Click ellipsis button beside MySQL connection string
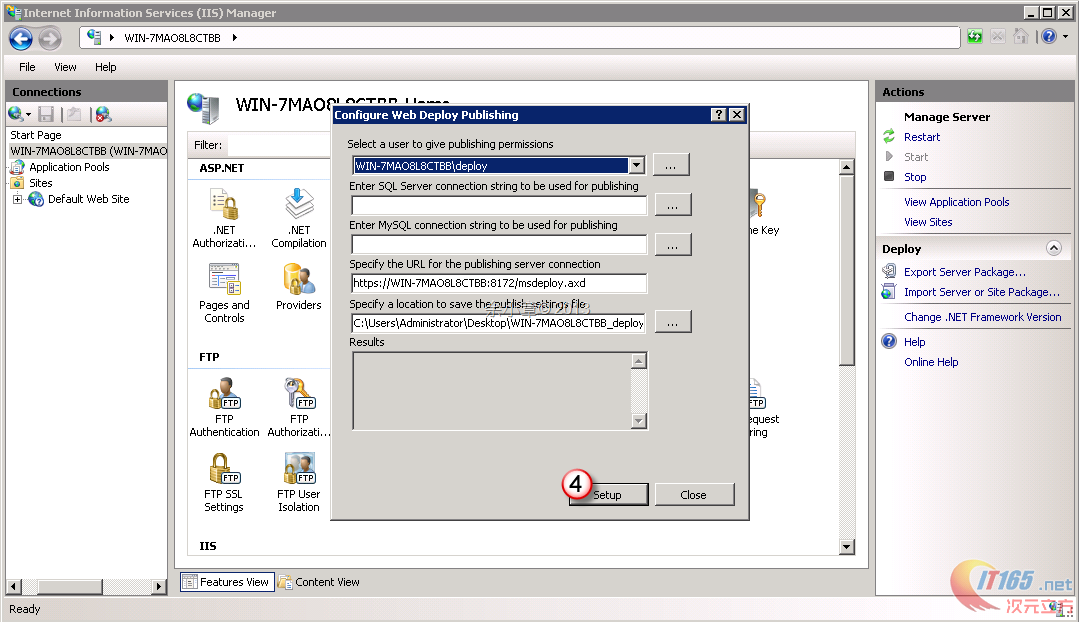This screenshot has width=1079, height=622. (672, 244)
